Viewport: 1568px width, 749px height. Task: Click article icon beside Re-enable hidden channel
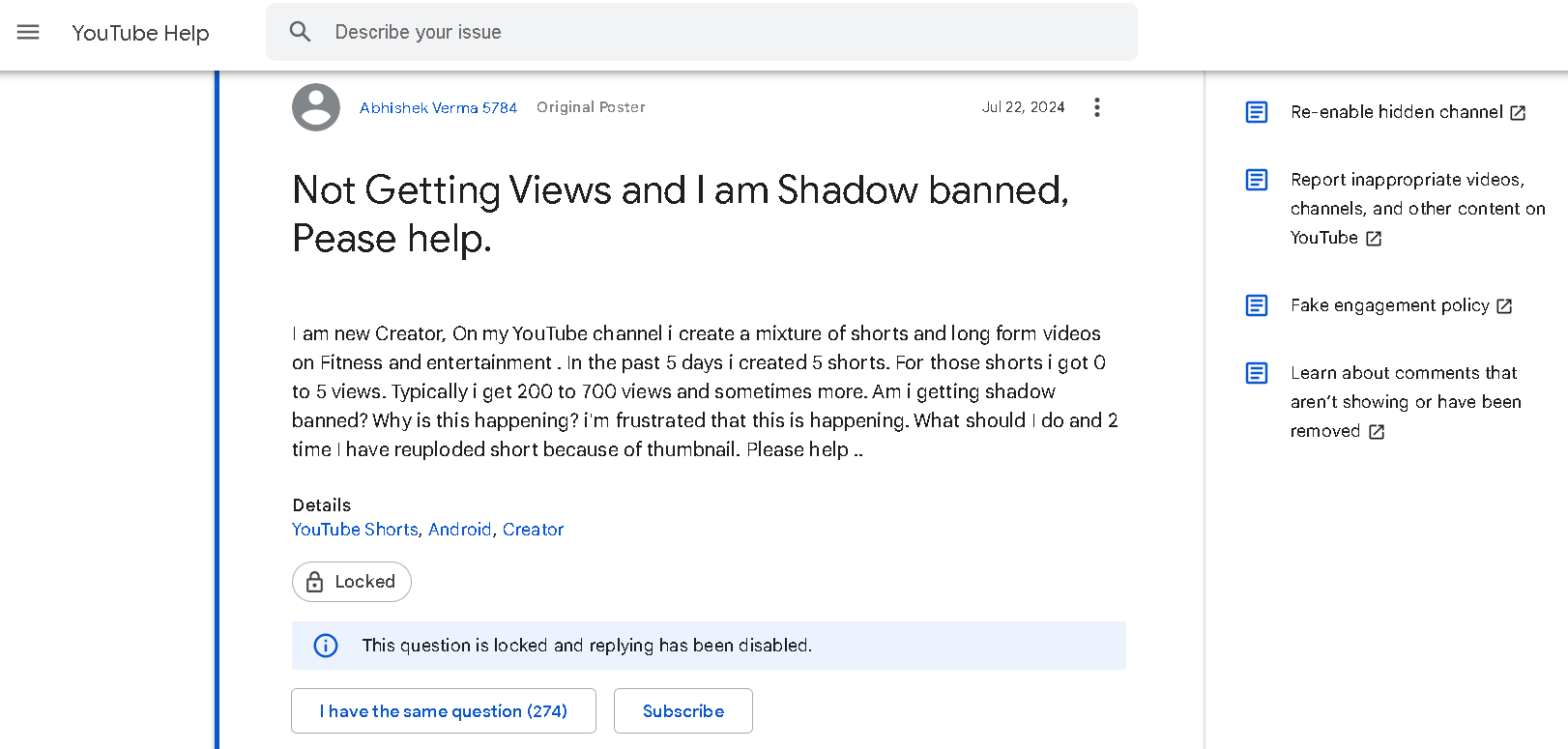pyautogui.click(x=1257, y=112)
